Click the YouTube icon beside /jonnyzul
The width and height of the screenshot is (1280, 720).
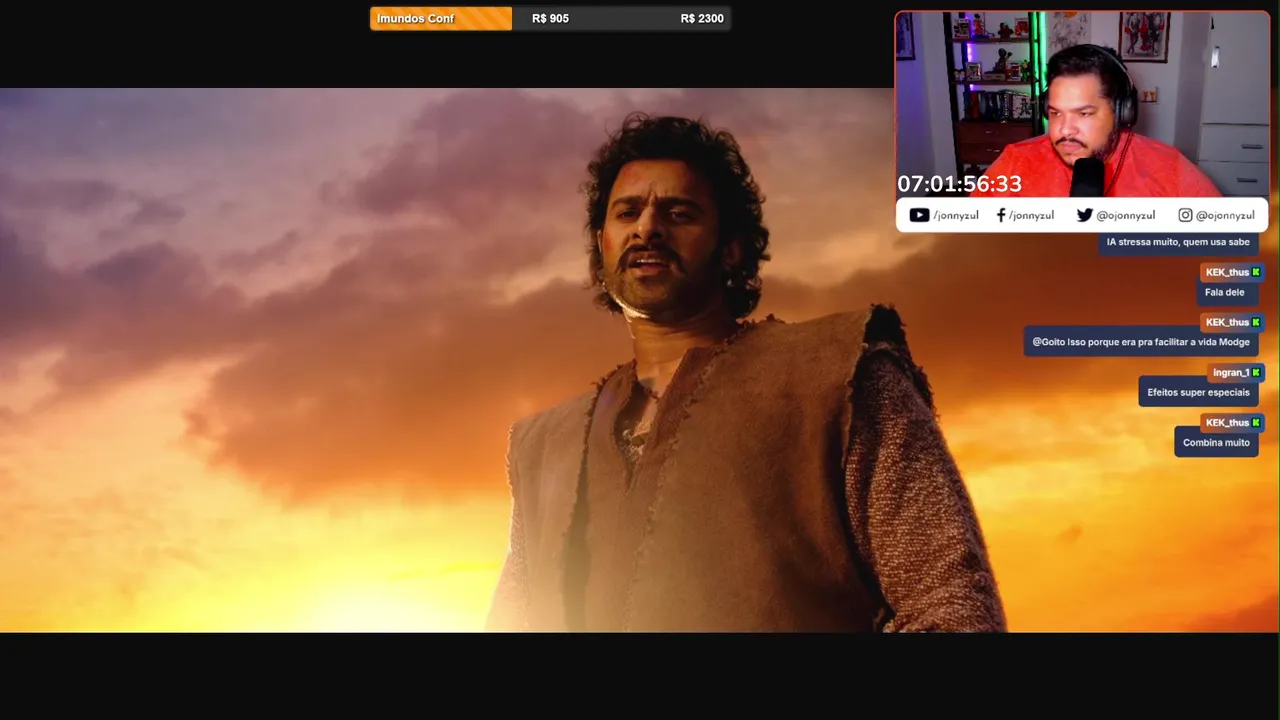[x=919, y=215]
